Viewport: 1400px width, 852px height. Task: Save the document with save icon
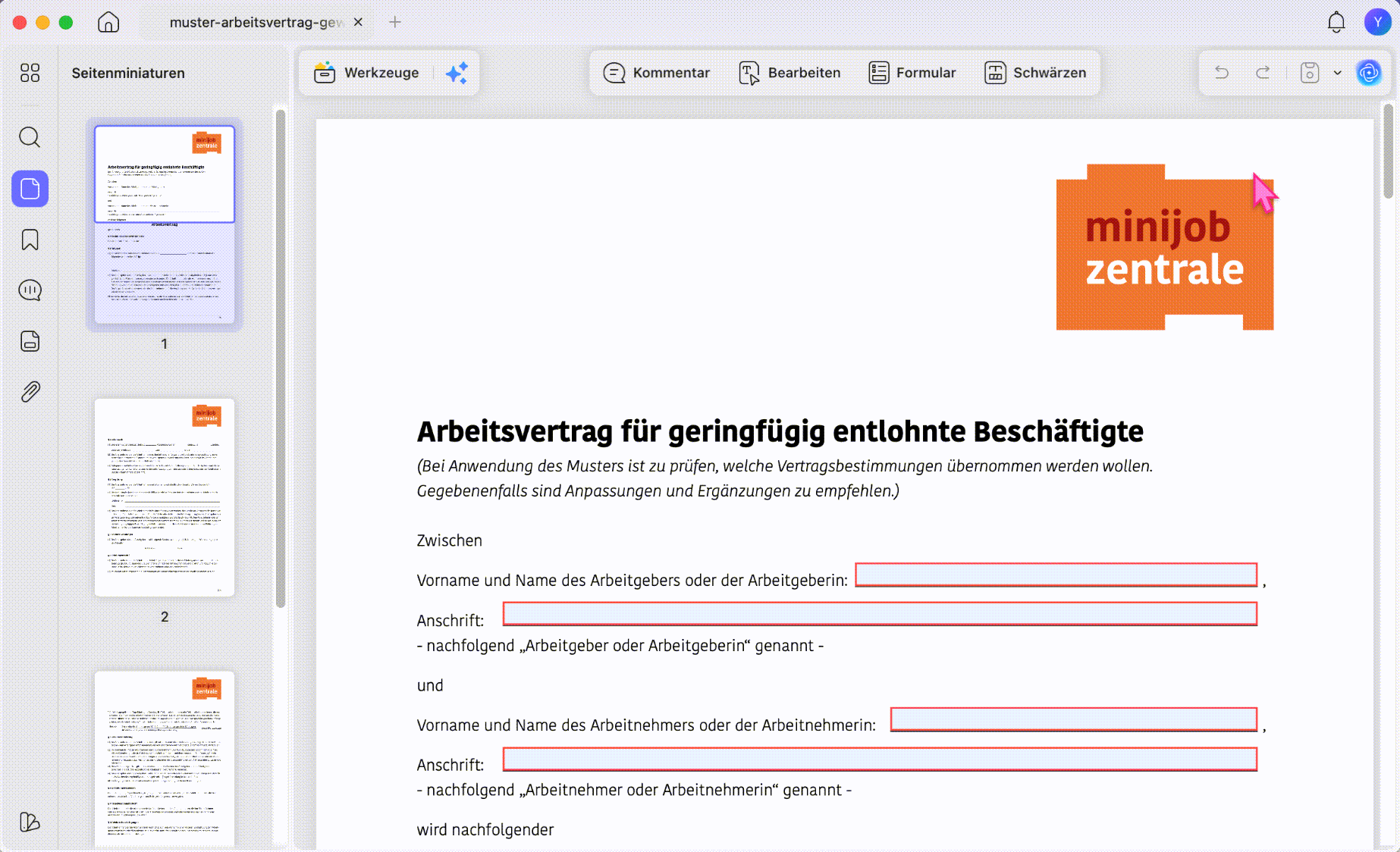pyautogui.click(x=1310, y=73)
